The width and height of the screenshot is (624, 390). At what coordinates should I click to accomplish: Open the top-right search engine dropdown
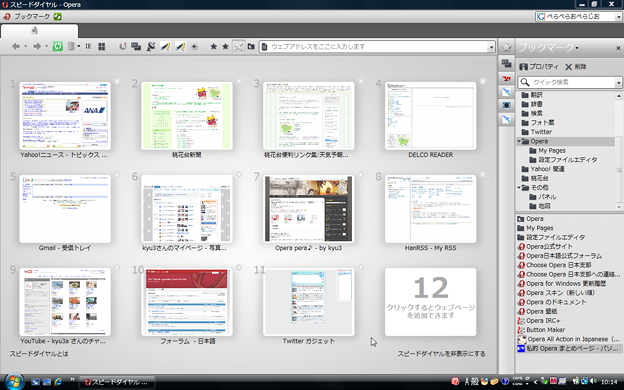click(x=618, y=17)
